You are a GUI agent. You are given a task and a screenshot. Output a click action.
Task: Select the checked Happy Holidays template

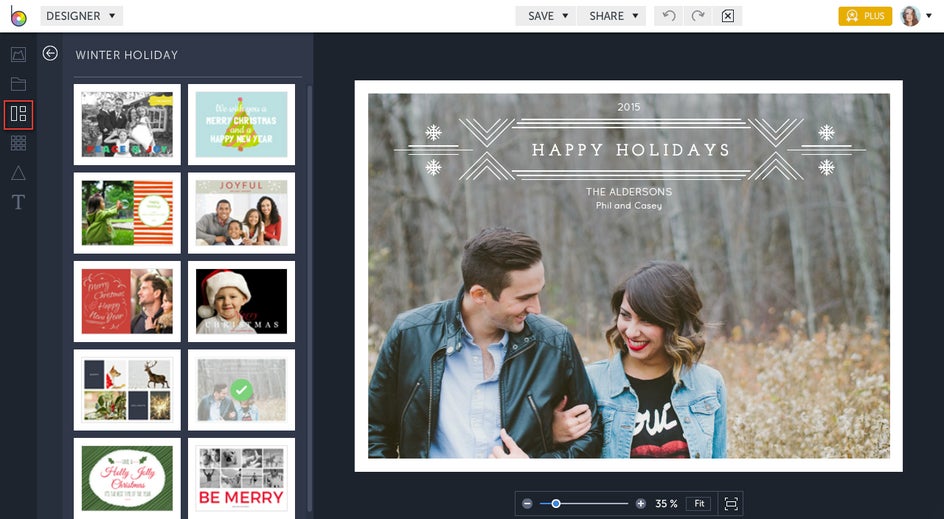(241, 390)
